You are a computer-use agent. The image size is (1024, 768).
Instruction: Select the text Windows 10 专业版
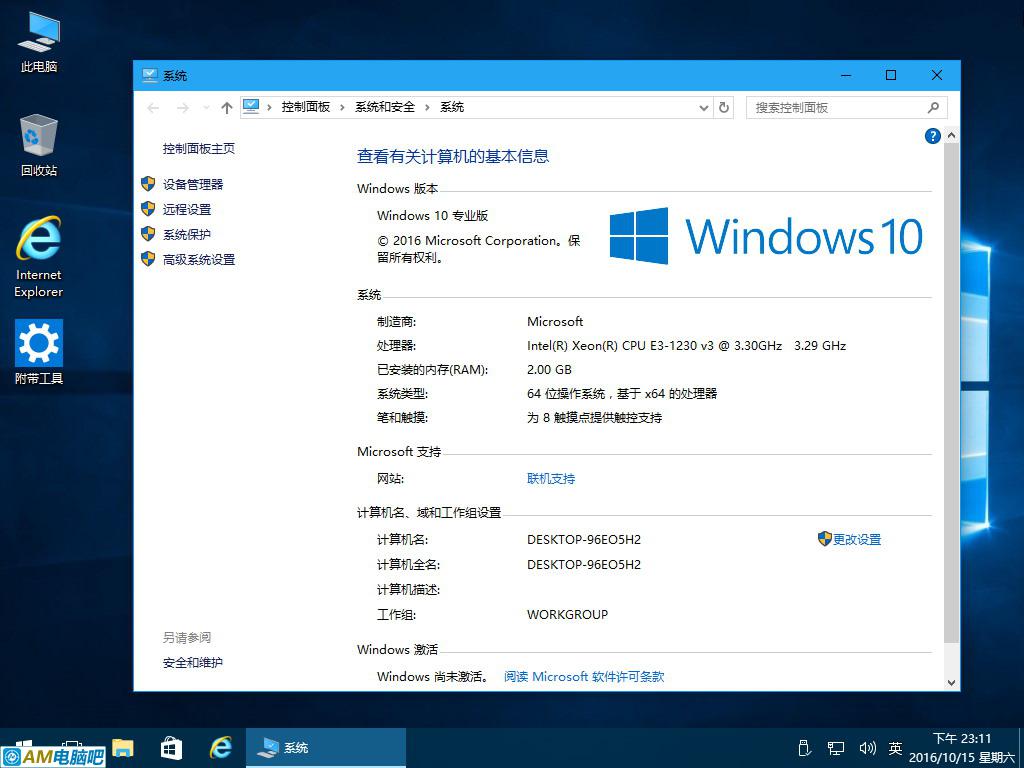[432, 216]
